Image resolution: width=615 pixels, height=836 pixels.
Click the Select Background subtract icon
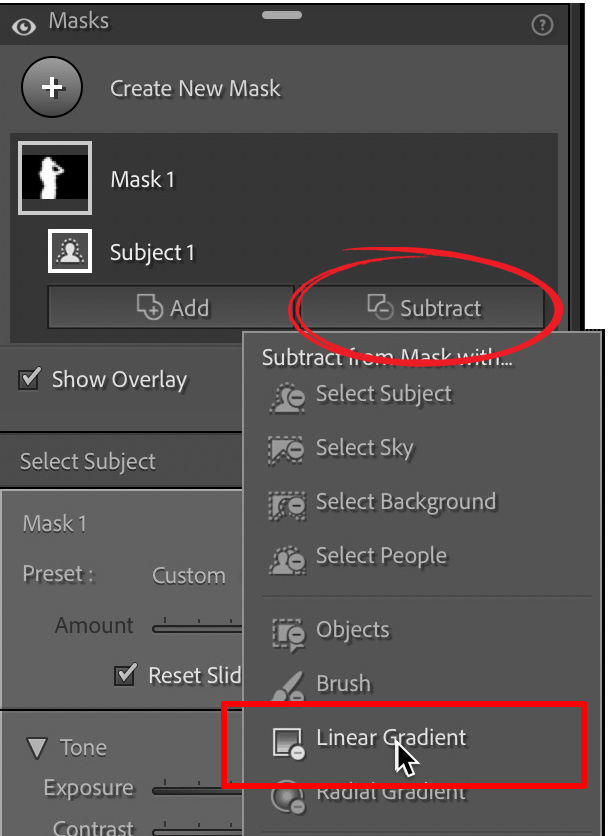point(285,505)
